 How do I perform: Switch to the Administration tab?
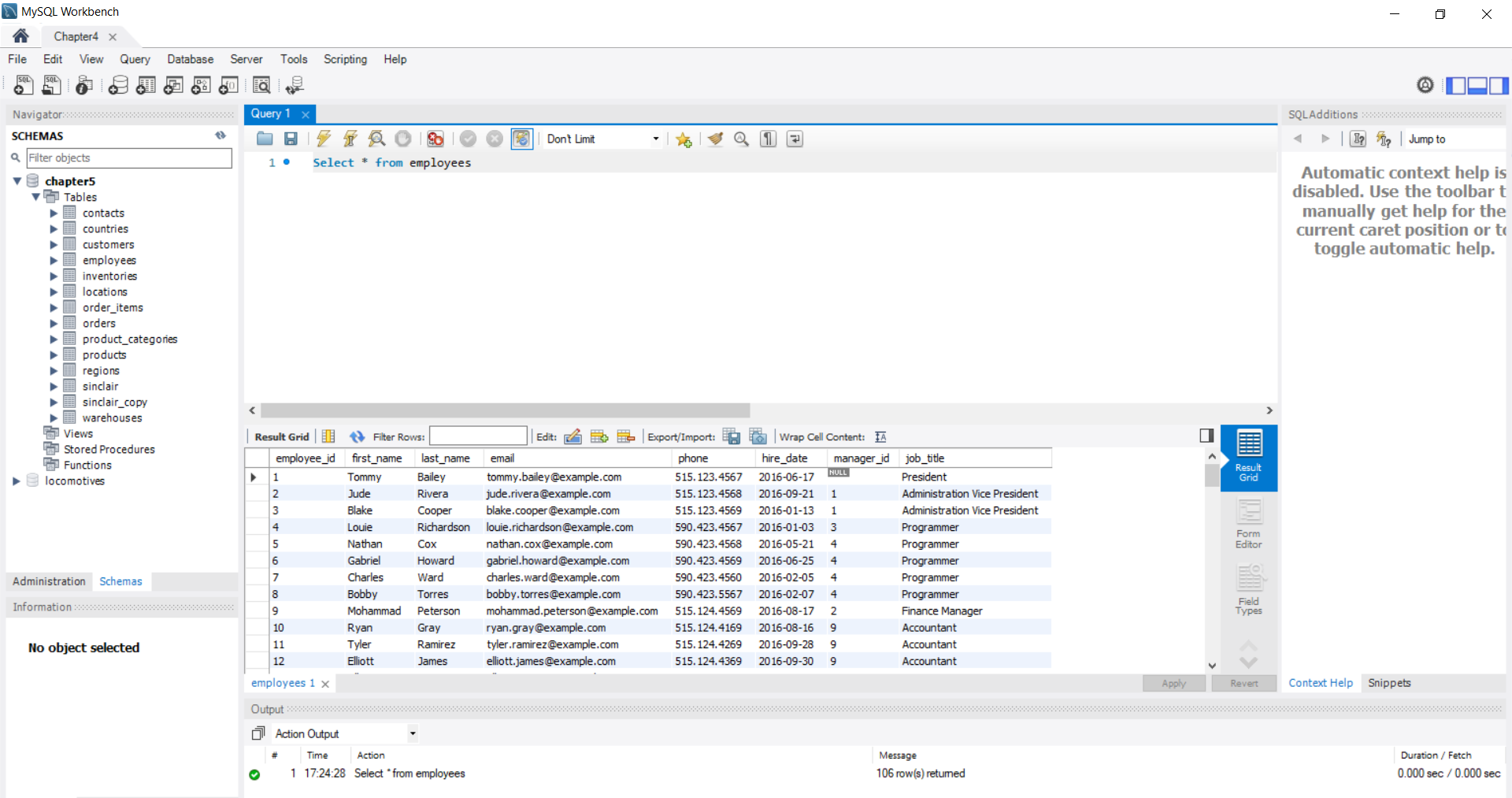pyautogui.click(x=49, y=581)
